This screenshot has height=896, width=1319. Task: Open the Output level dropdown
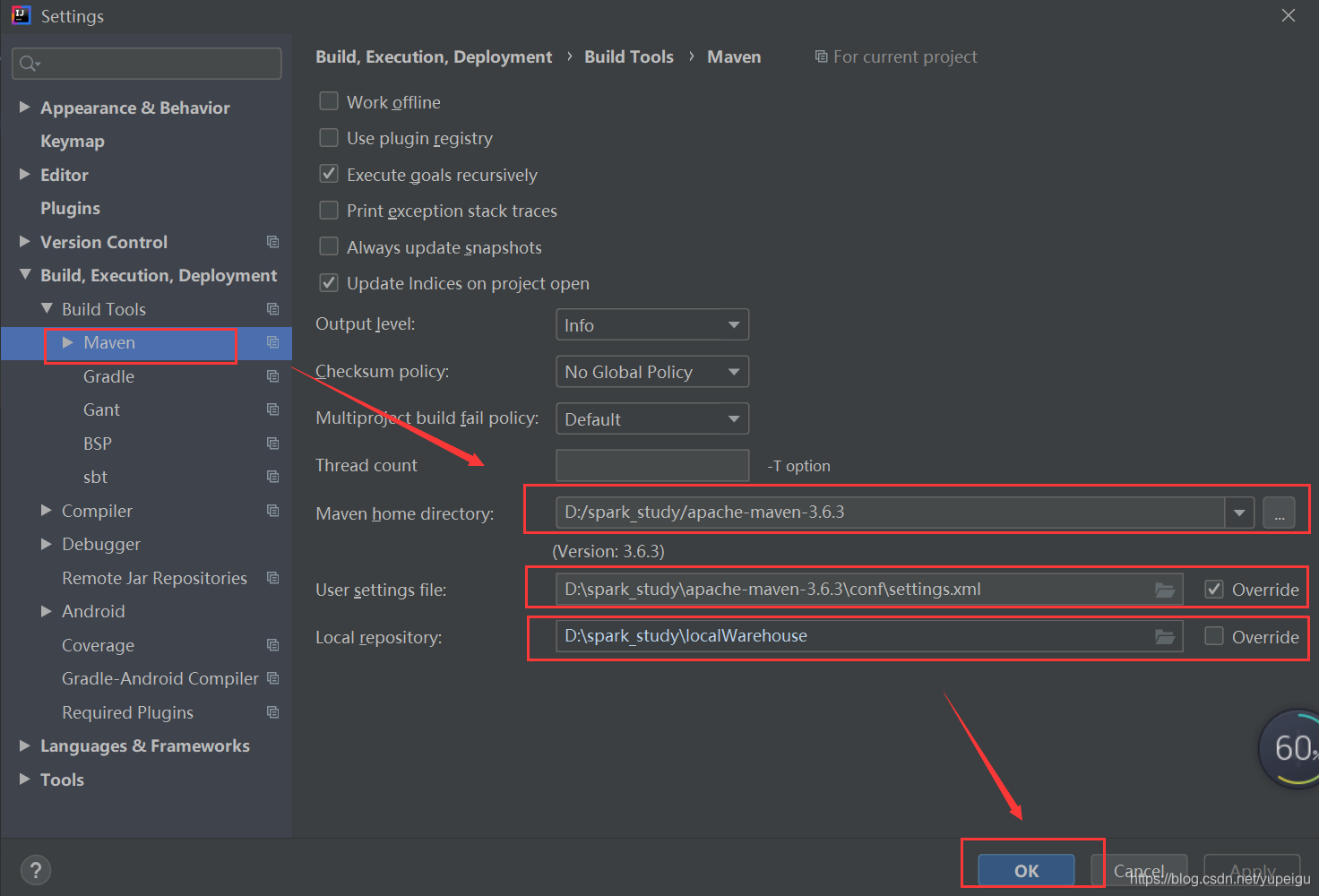point(652,324)
